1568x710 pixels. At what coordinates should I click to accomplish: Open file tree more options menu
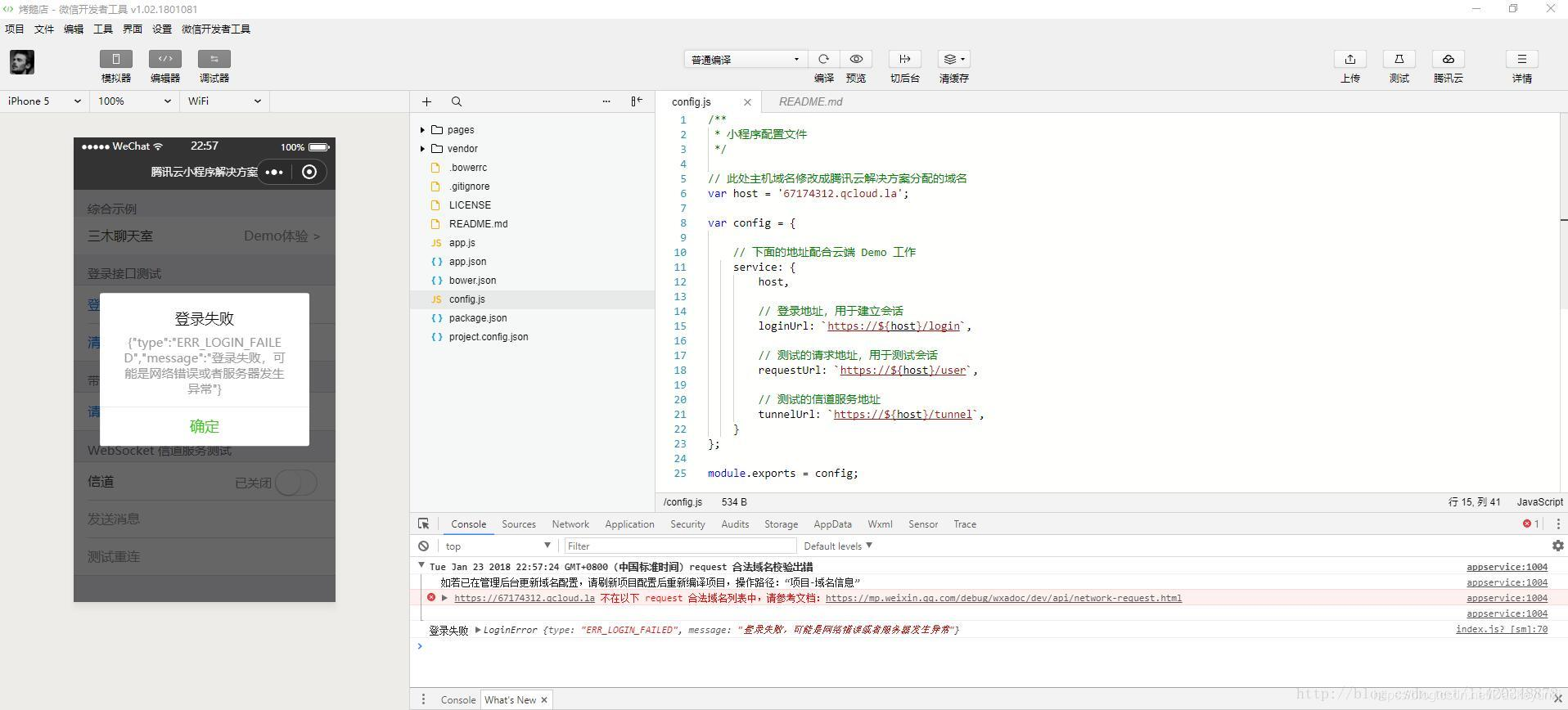coord(606,101)
